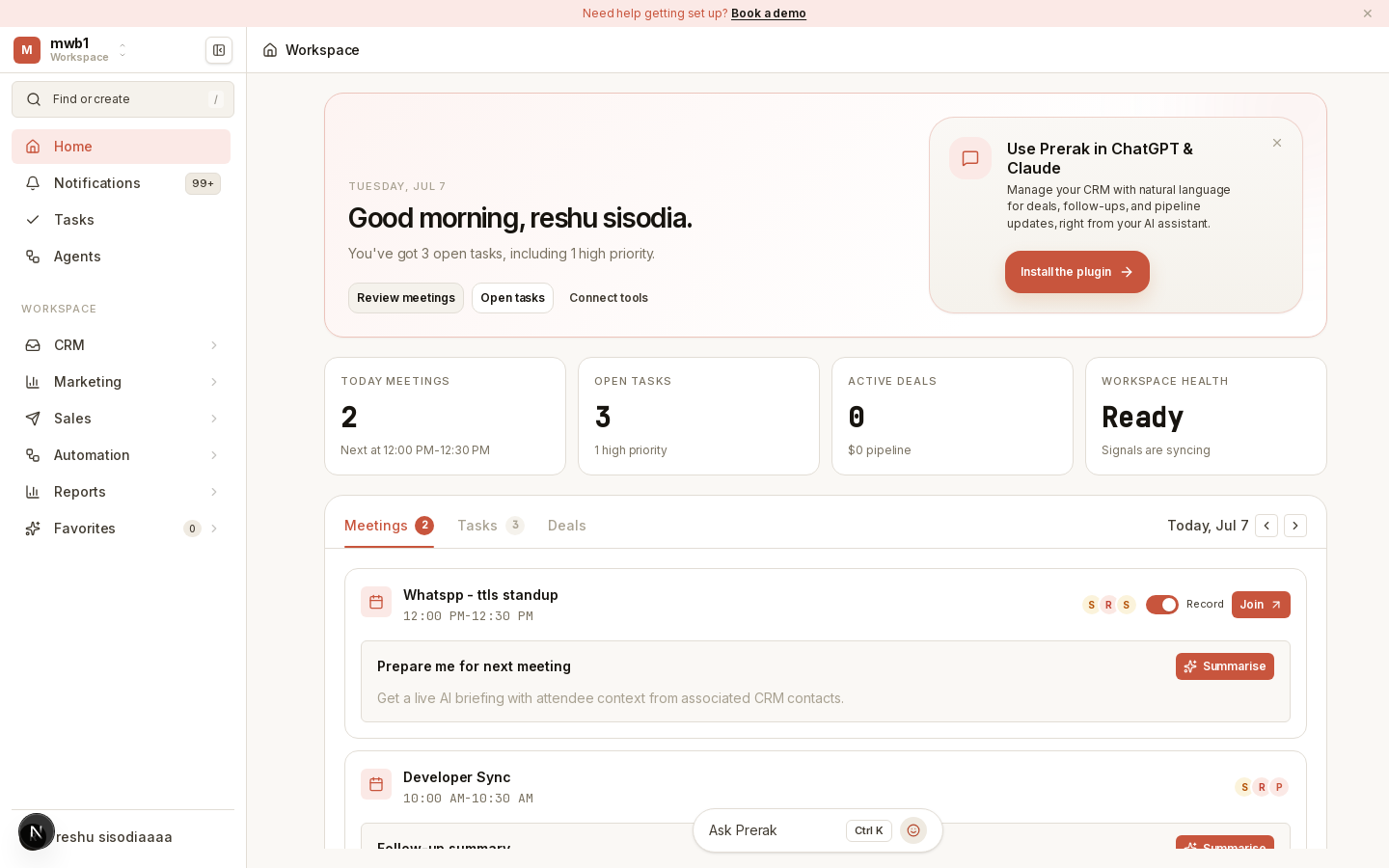
Task: Expand the Reports section chevron
Action: click(x=214, y=492)
